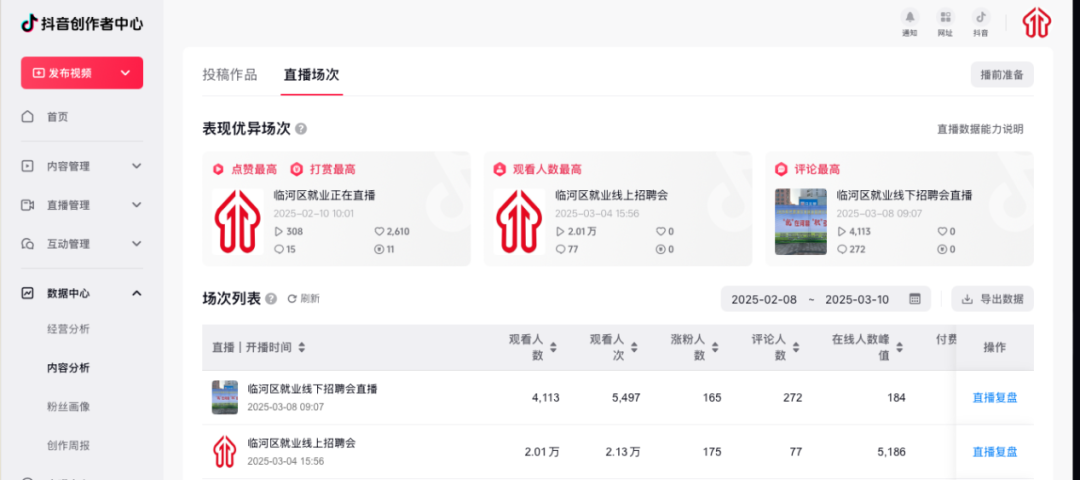Screen dimensions: 1080x480
Task: Click thumbnail of 临河区就业线下招聘会直播 in list
Action: click(225, 397)
